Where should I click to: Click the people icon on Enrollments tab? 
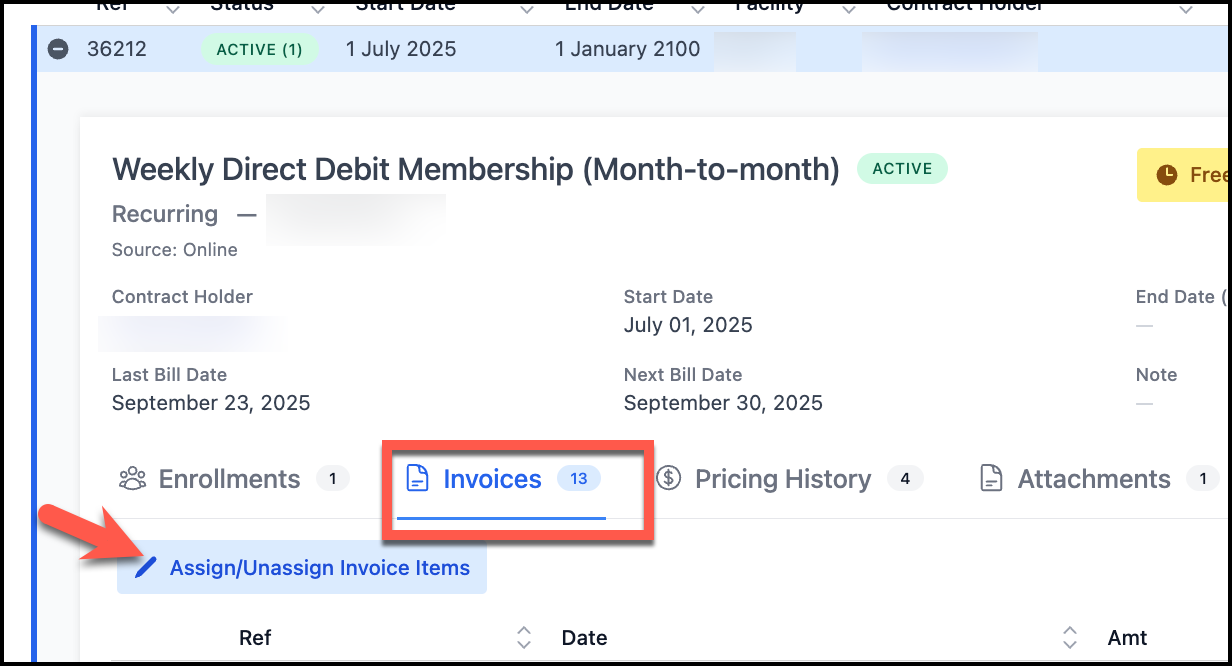pyautogui.click(x=132, y=479)
